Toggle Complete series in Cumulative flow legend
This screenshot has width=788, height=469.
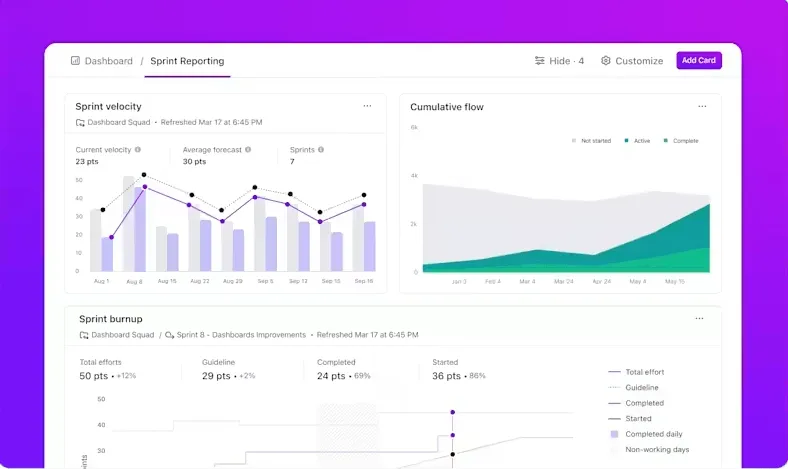tap(681, 141)
